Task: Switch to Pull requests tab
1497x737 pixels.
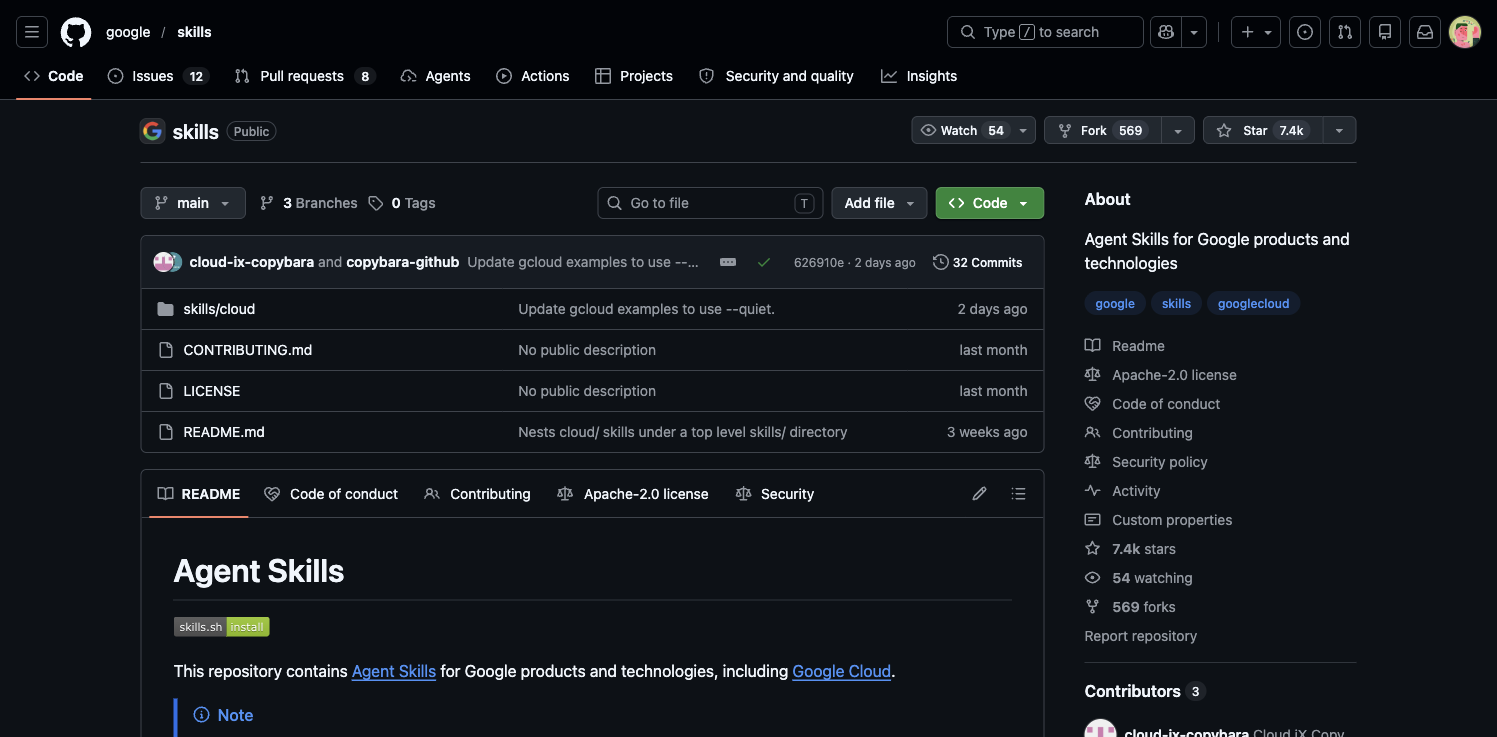Action: click(304, 76)
